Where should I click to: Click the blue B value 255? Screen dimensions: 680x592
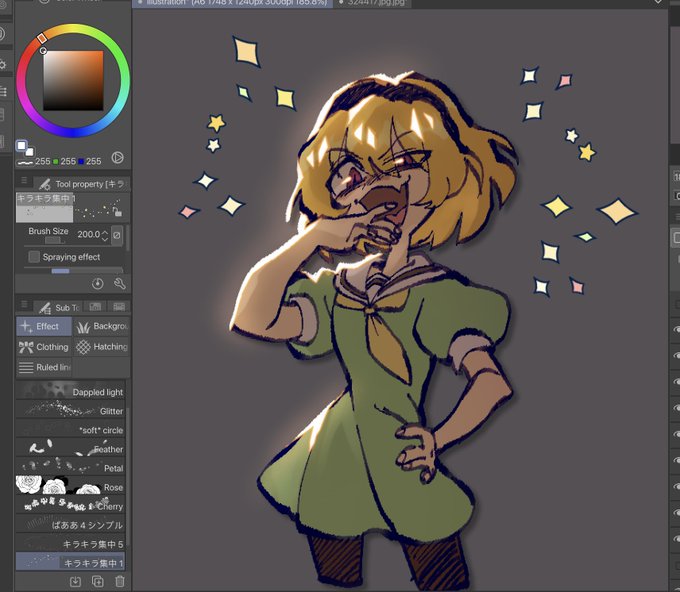click(93, 162)
